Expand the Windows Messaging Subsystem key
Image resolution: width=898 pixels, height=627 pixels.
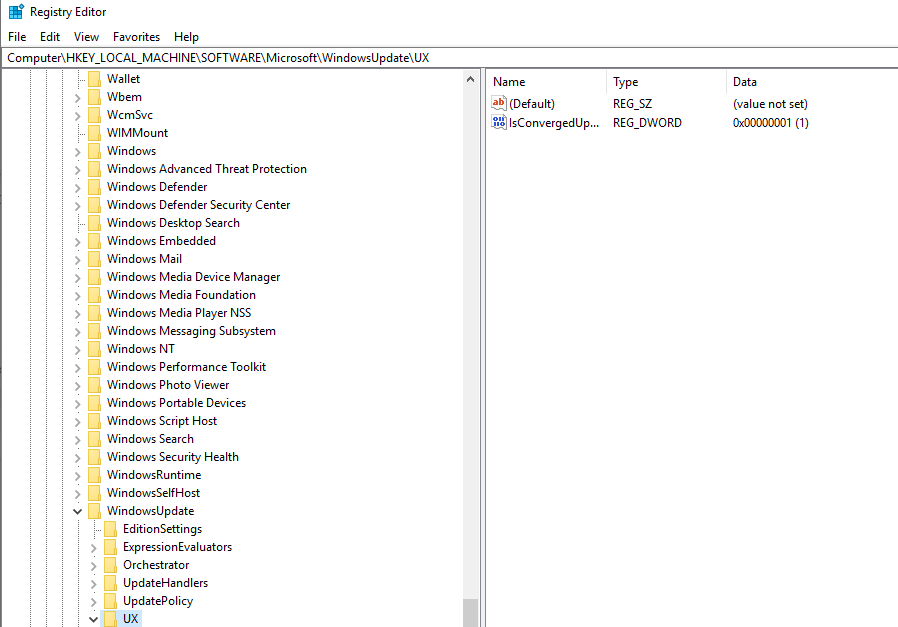tap(77, 332)
